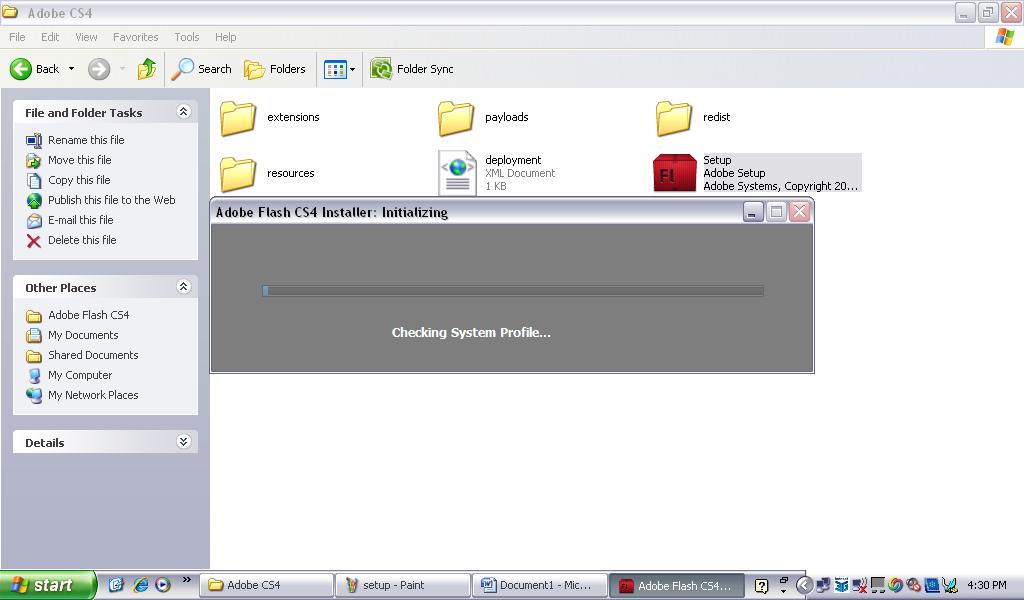Expand the Details panel

183,441
